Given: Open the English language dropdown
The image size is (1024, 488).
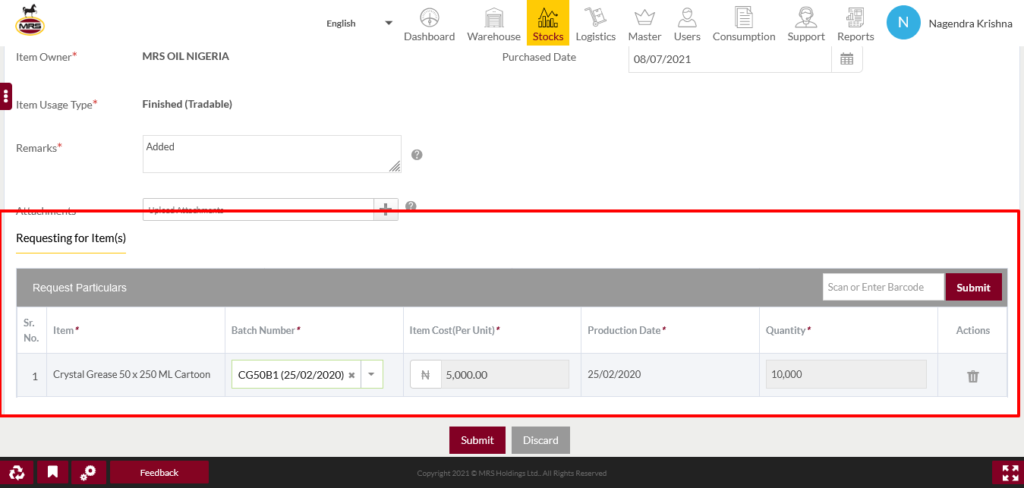Looking at the screenshot, I should pos(359,24).
